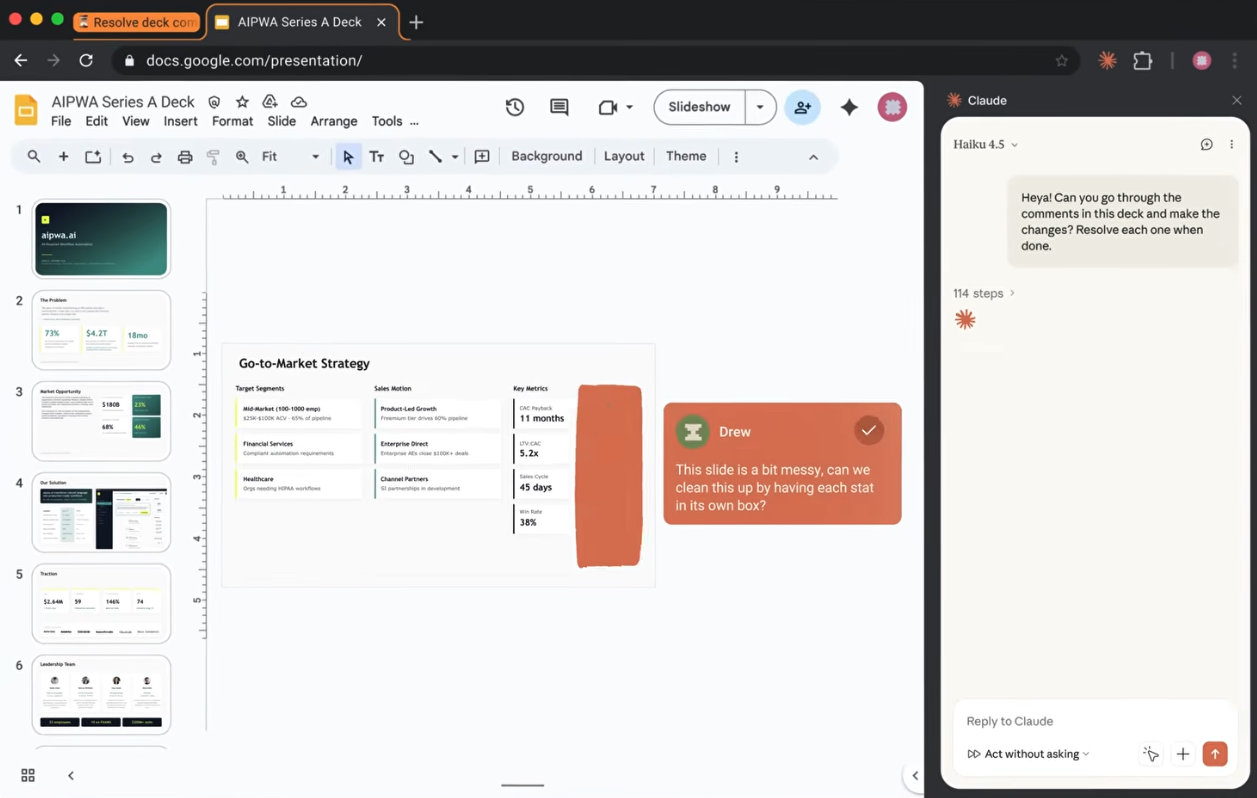Resolve Drew's comment with the checkmark

tap(868, 431)
